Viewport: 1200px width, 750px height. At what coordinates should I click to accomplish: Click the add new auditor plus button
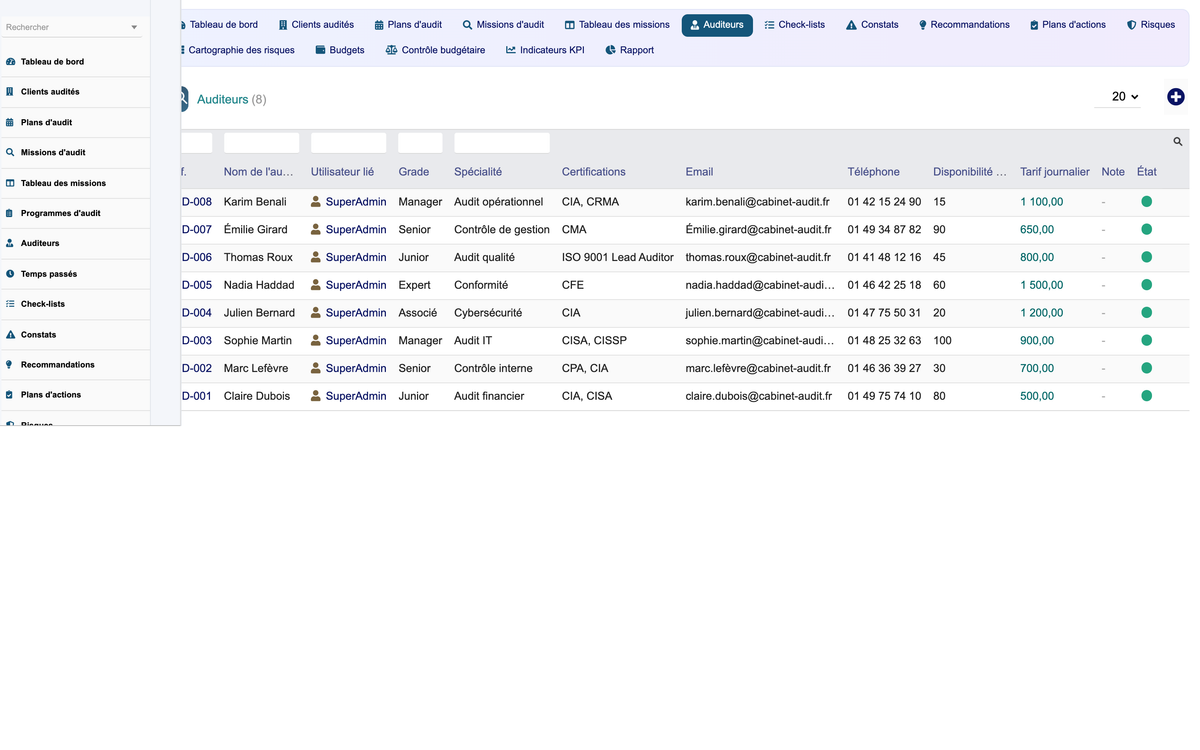click(1176, 97)
